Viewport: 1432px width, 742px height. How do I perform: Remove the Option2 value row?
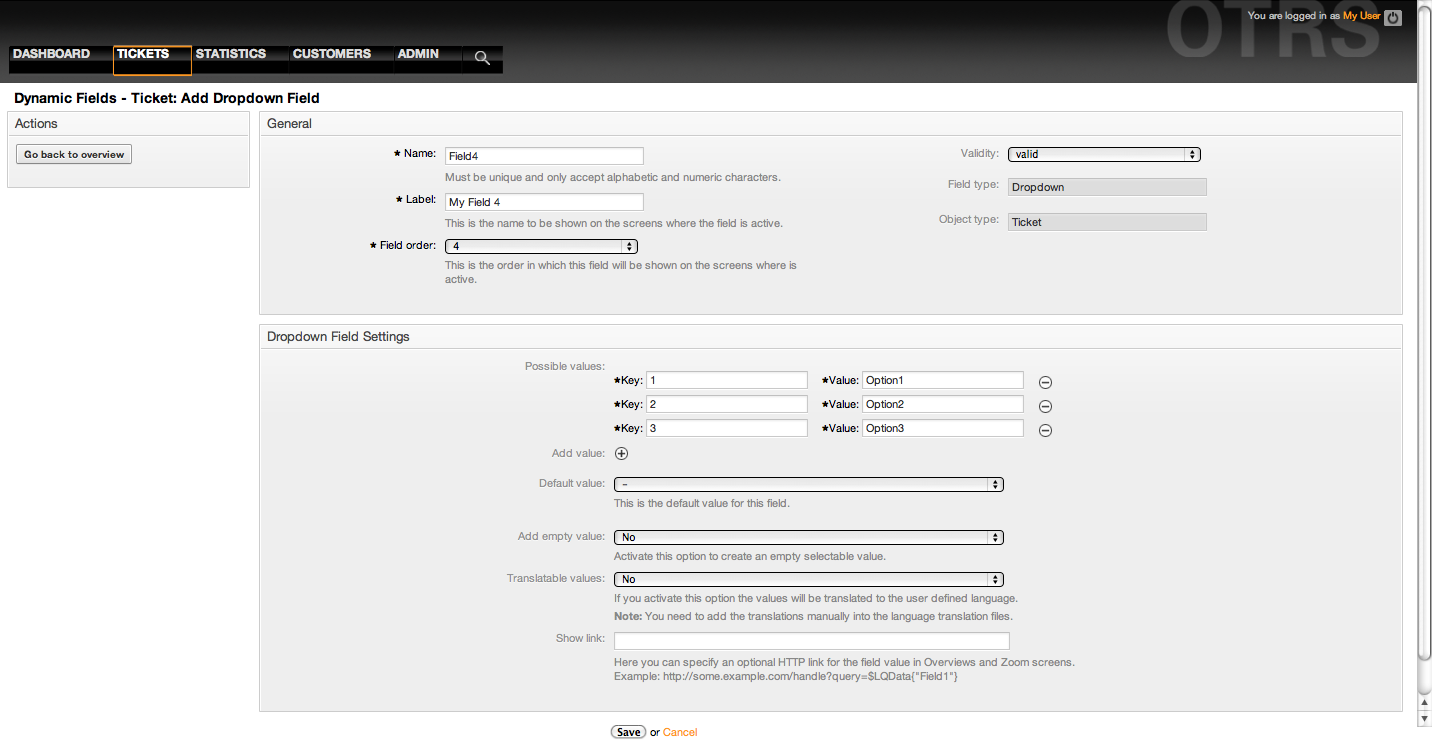[x=1045, y=406]
